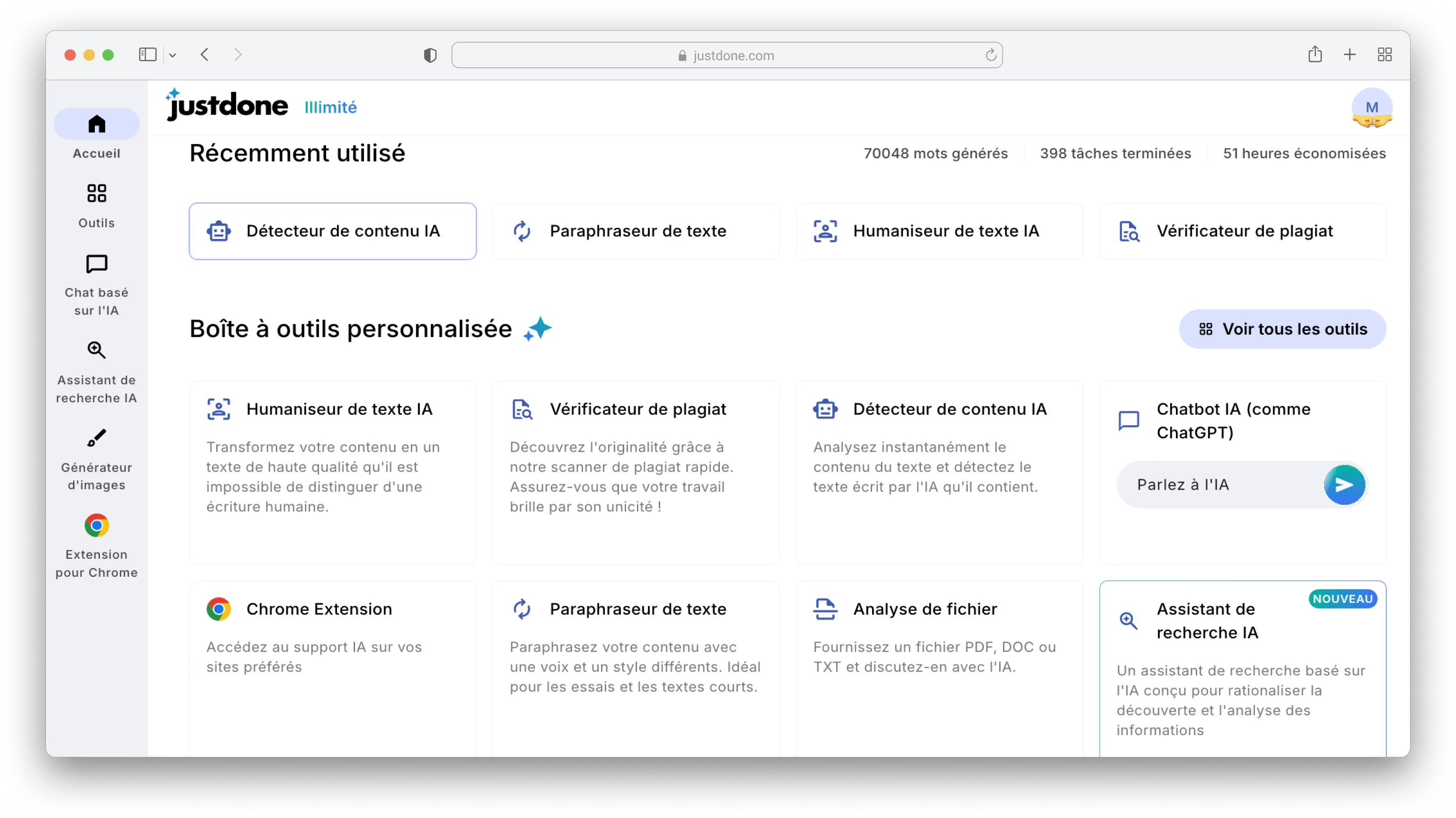Open the Outils grid icon in sidebar
The image size is (1456, 818).
(97, 193)
